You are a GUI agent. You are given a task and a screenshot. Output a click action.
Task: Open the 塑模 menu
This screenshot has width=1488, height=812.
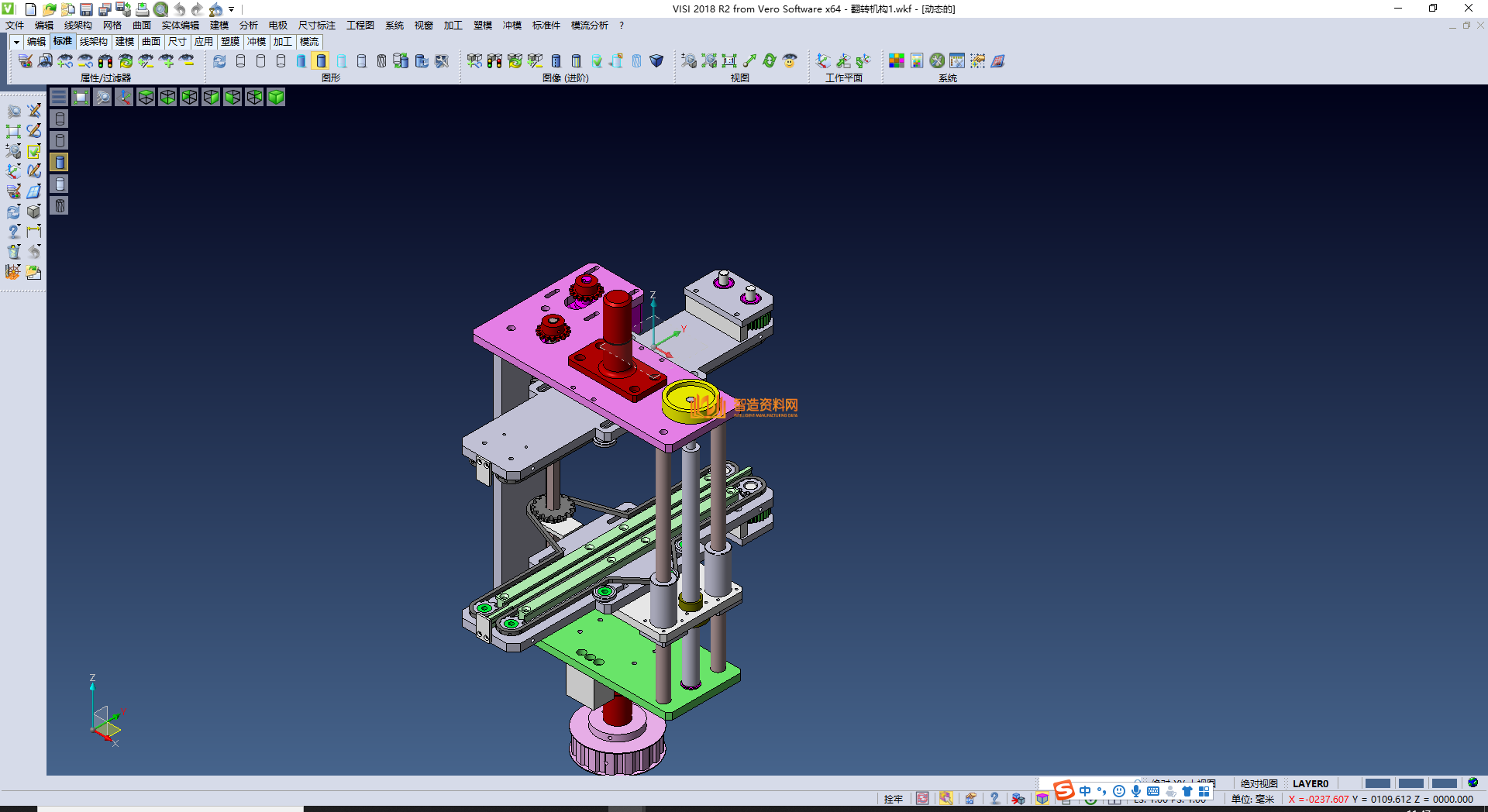coord(482,25)
